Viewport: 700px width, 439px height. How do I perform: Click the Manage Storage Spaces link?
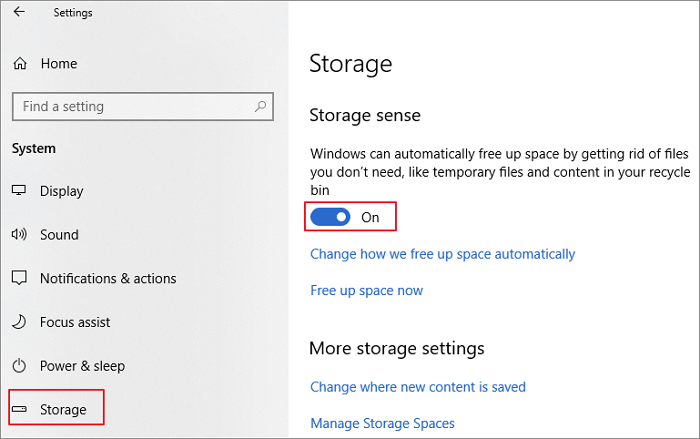click(x=382, y=423)
